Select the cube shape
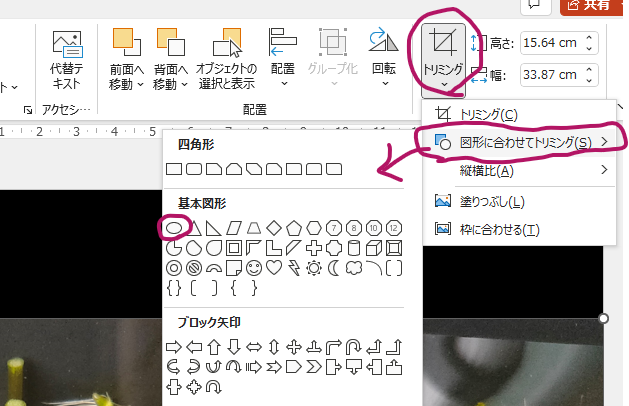This screenshot has height=406, width=629. coord(374,248)
